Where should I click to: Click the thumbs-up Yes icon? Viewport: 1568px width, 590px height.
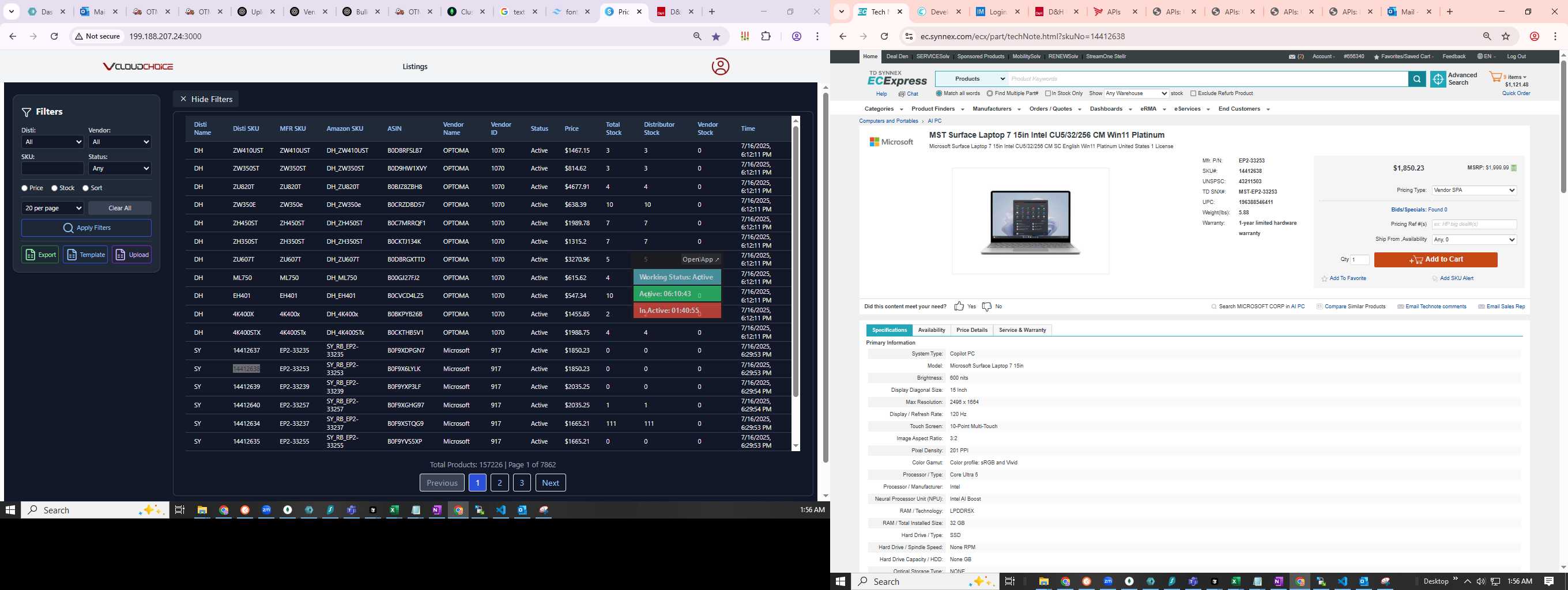[959, 307]
